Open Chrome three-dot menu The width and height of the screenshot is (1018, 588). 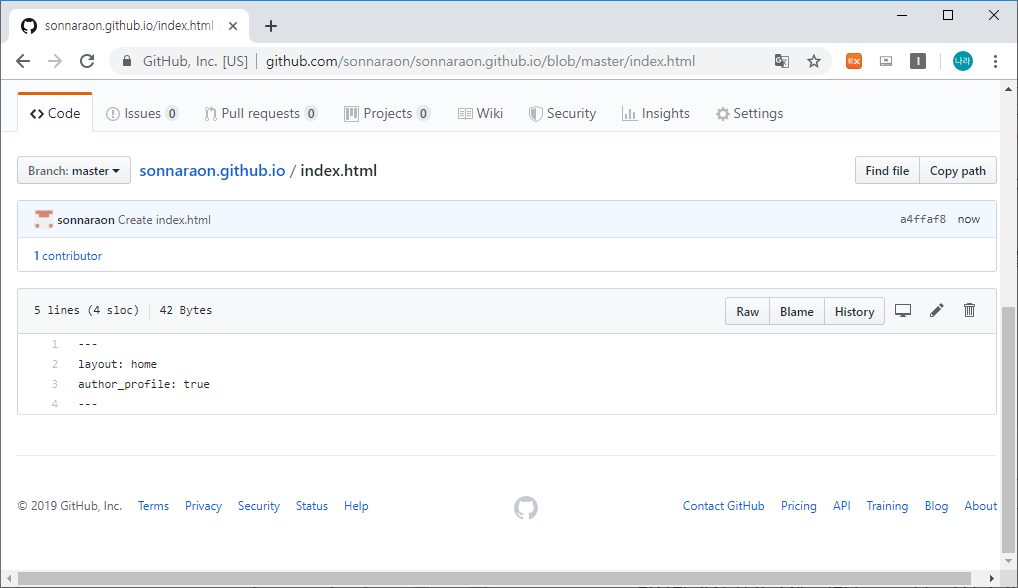pos(995,61)
